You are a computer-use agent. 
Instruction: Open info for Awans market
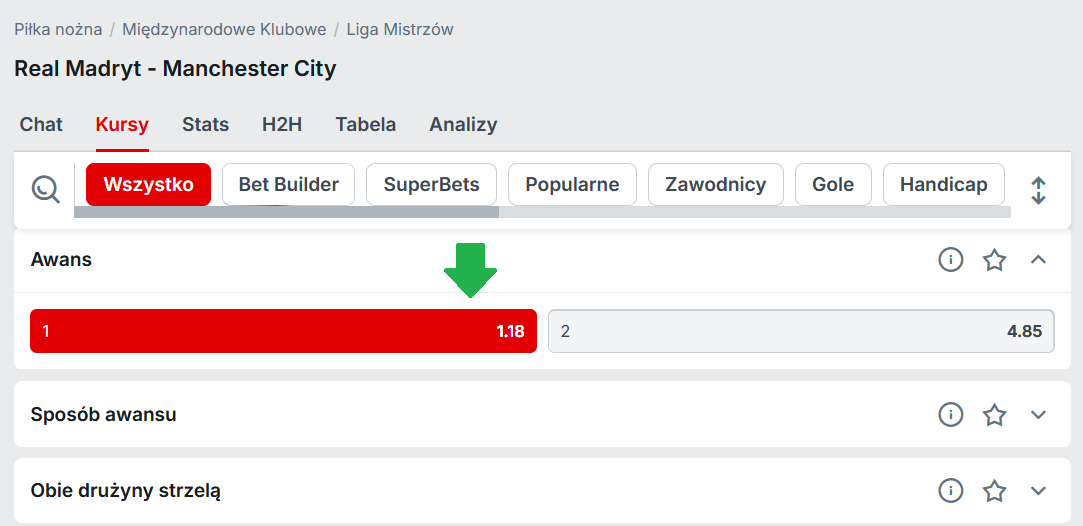pos(950,260)
